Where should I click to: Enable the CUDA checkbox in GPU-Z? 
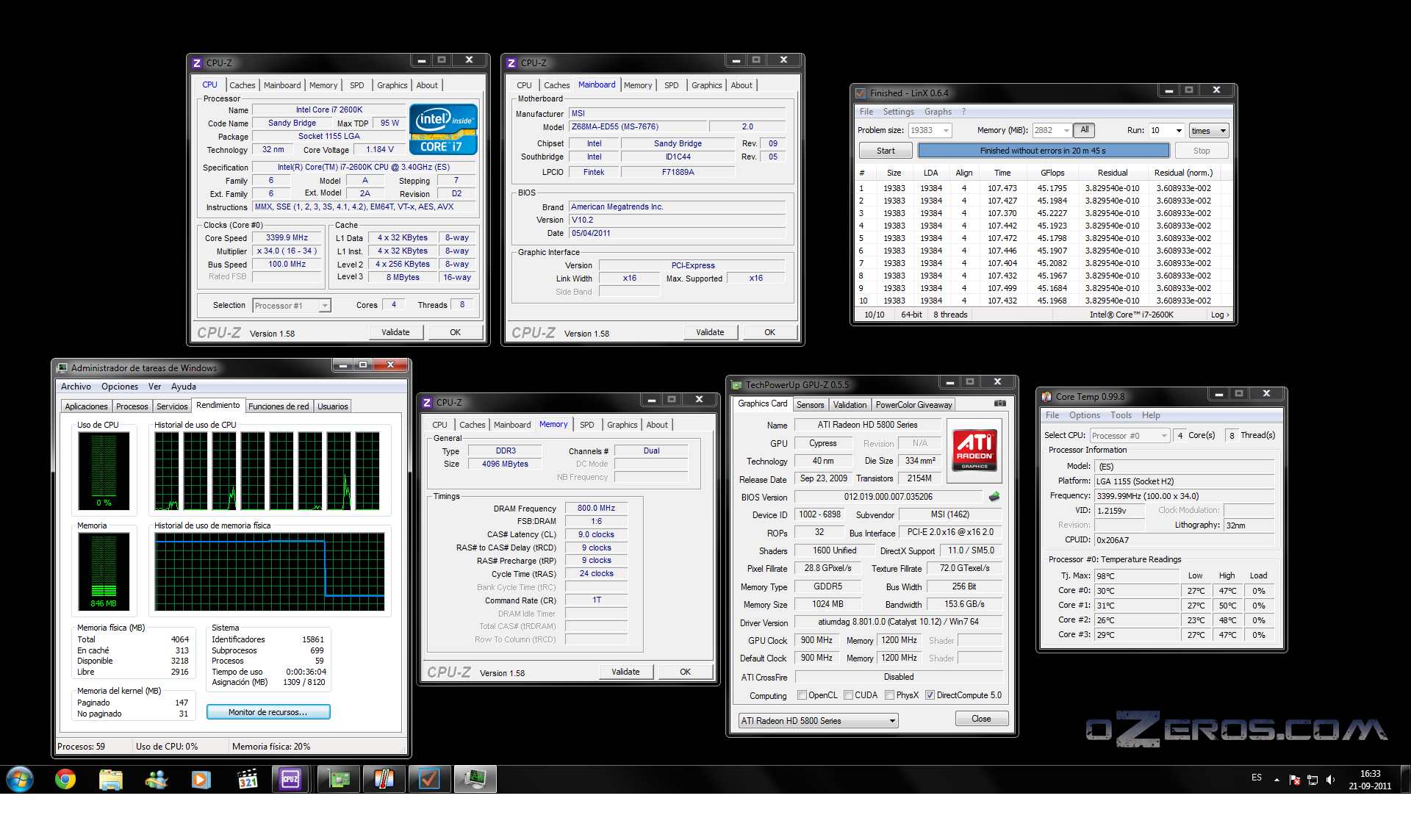(x=849, y=695)
